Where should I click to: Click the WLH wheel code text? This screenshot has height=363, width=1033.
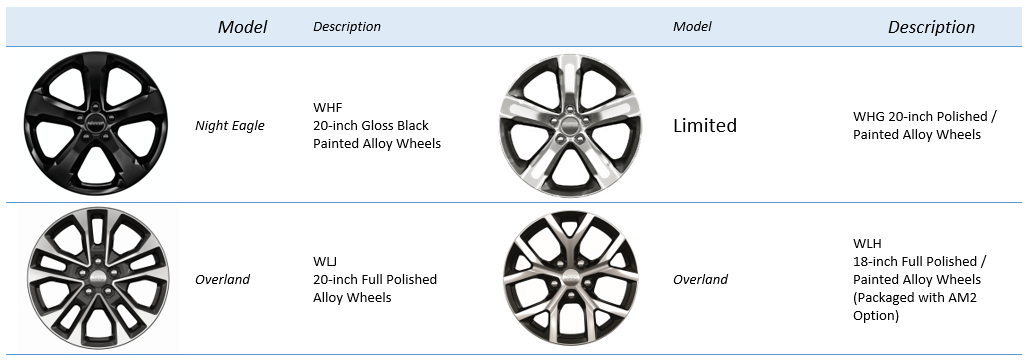pyautogui.click(x=867, y=244)
